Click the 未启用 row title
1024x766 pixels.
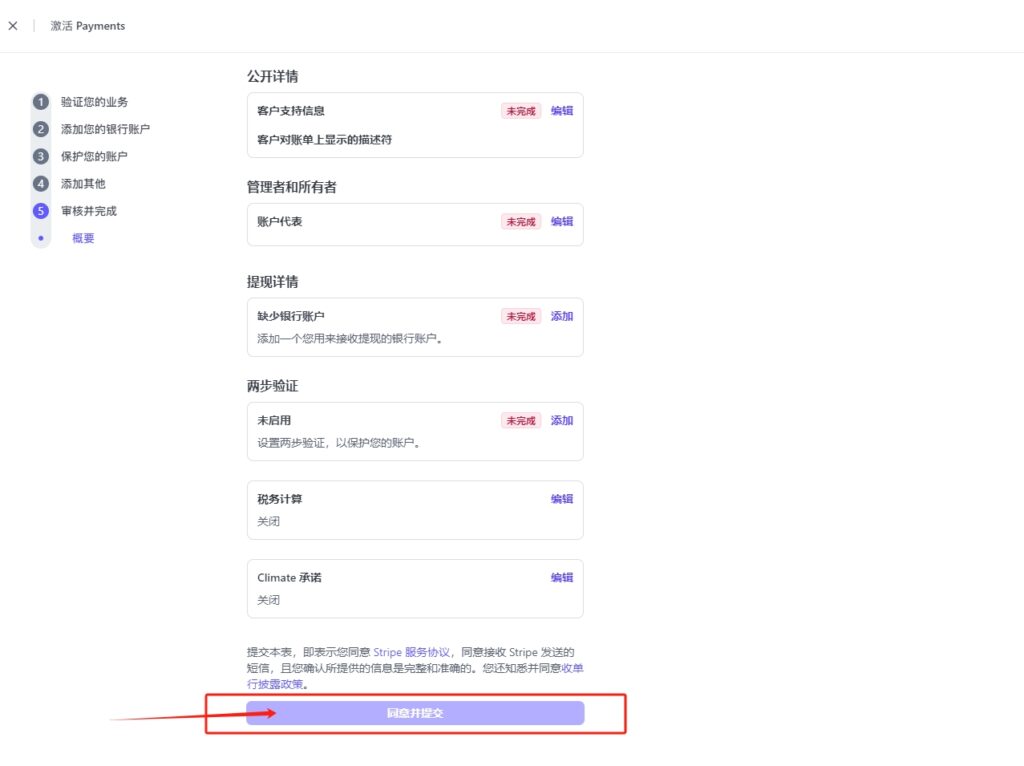(274, 421)
